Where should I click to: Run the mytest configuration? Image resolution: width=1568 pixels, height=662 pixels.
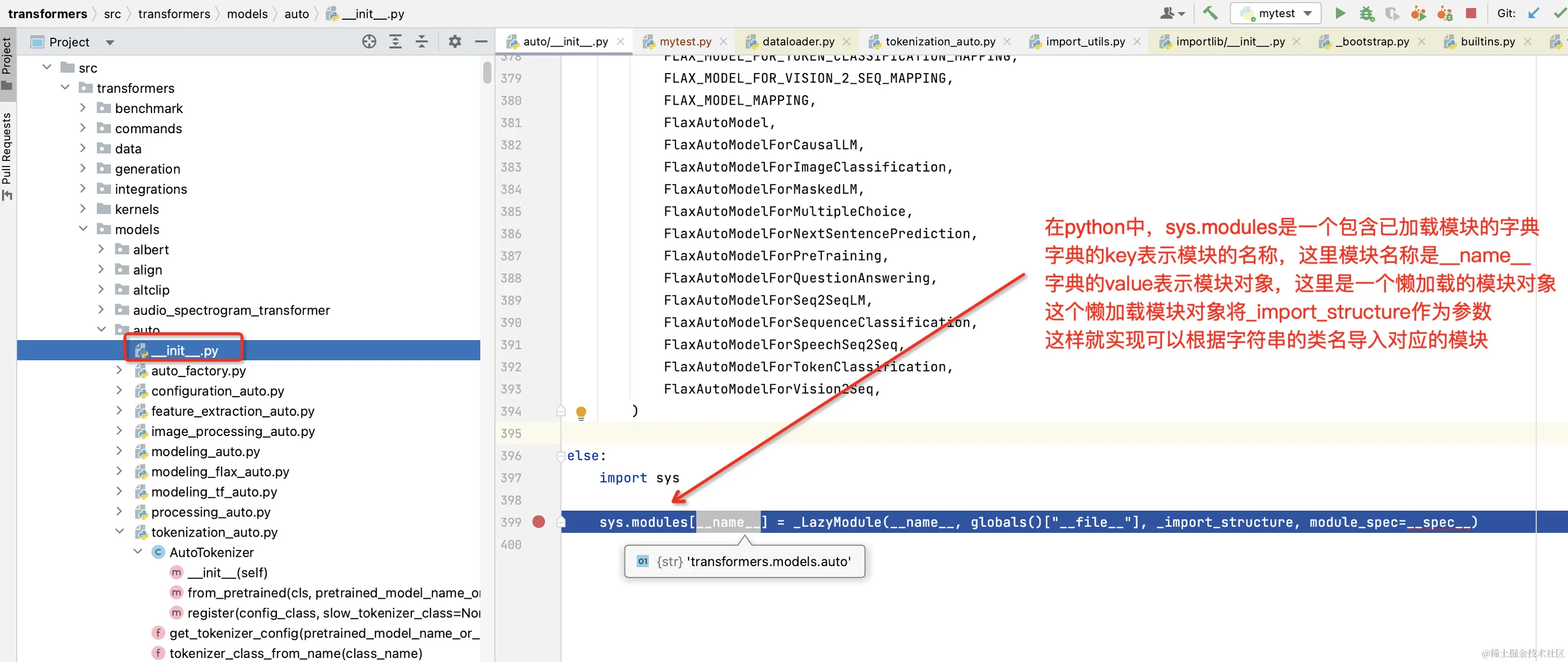[1341, 13]
